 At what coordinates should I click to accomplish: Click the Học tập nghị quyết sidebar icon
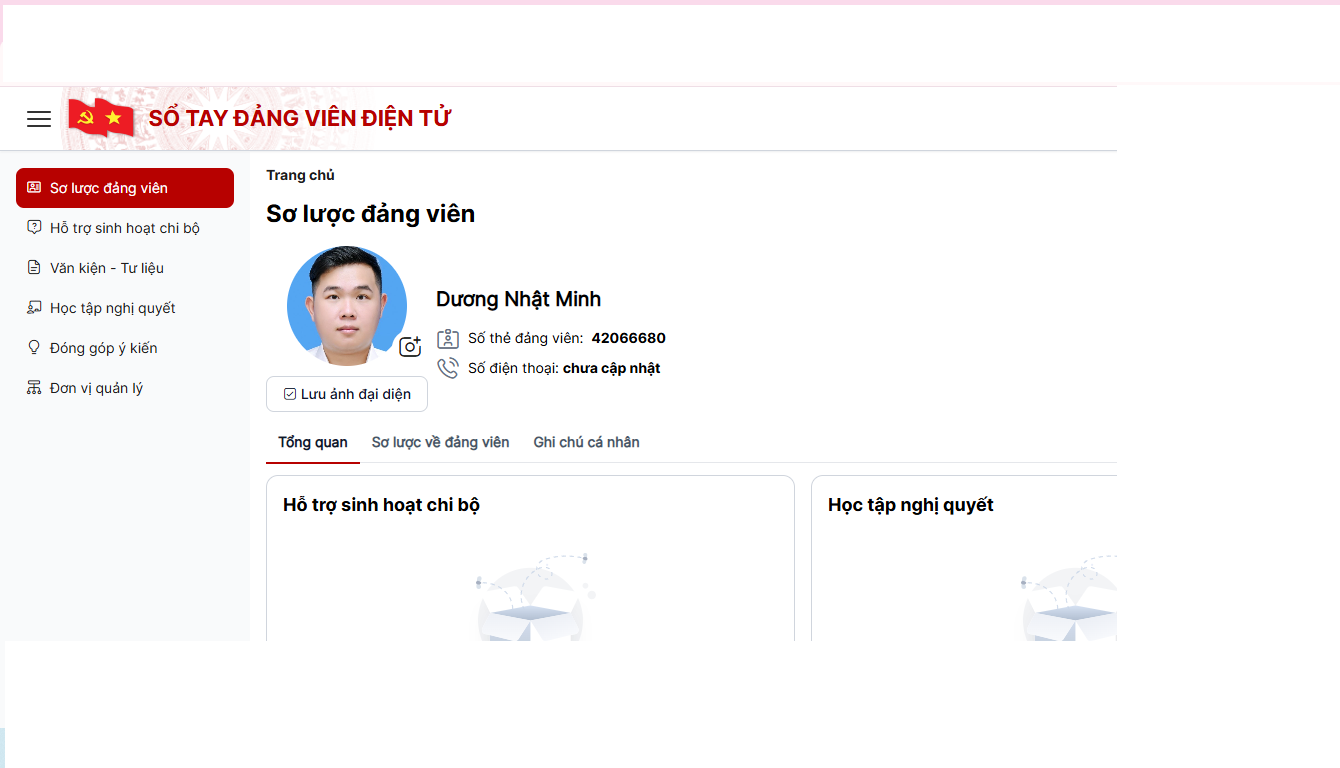34,308
